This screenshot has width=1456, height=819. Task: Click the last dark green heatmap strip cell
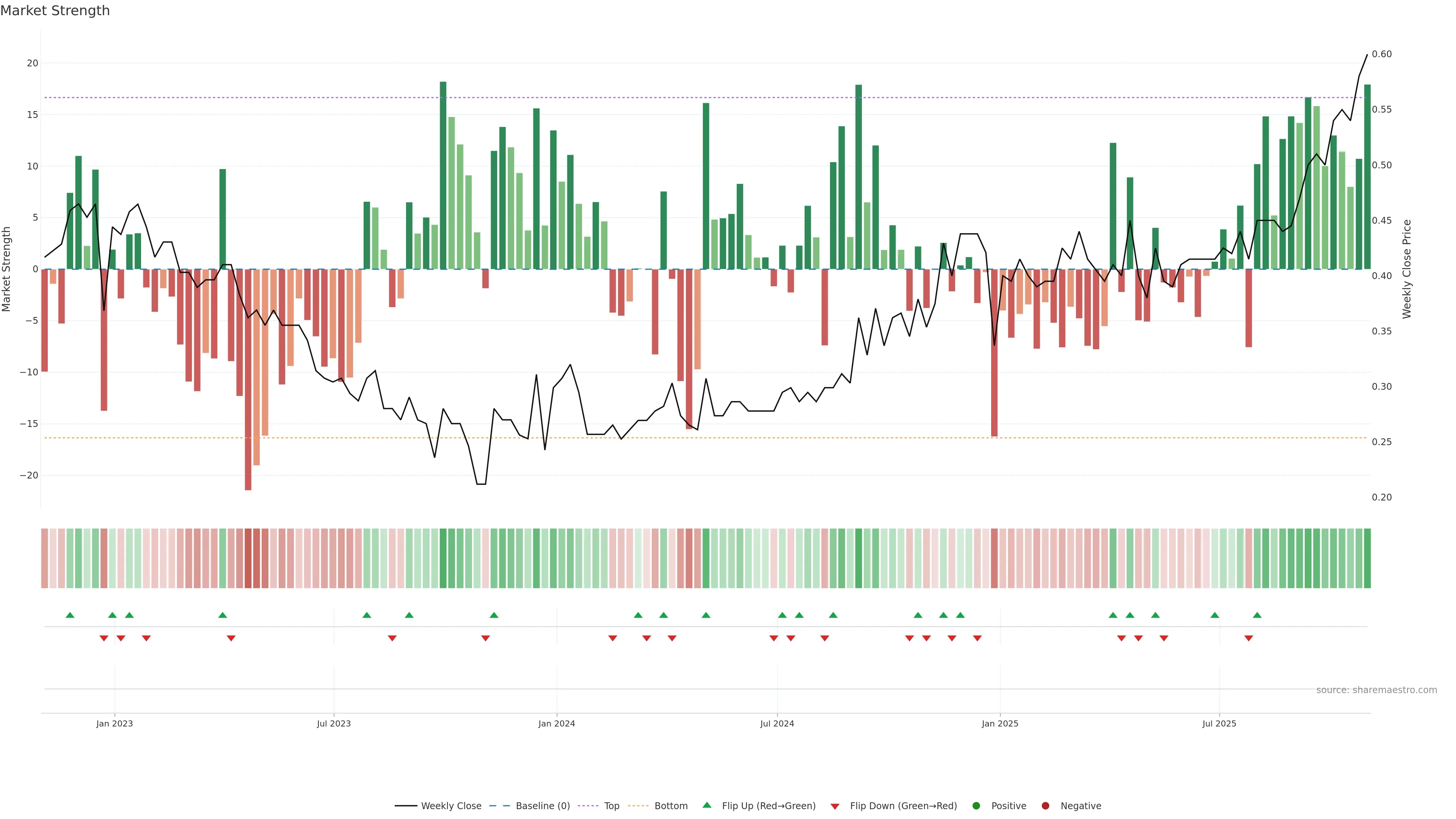(1367, 558)
